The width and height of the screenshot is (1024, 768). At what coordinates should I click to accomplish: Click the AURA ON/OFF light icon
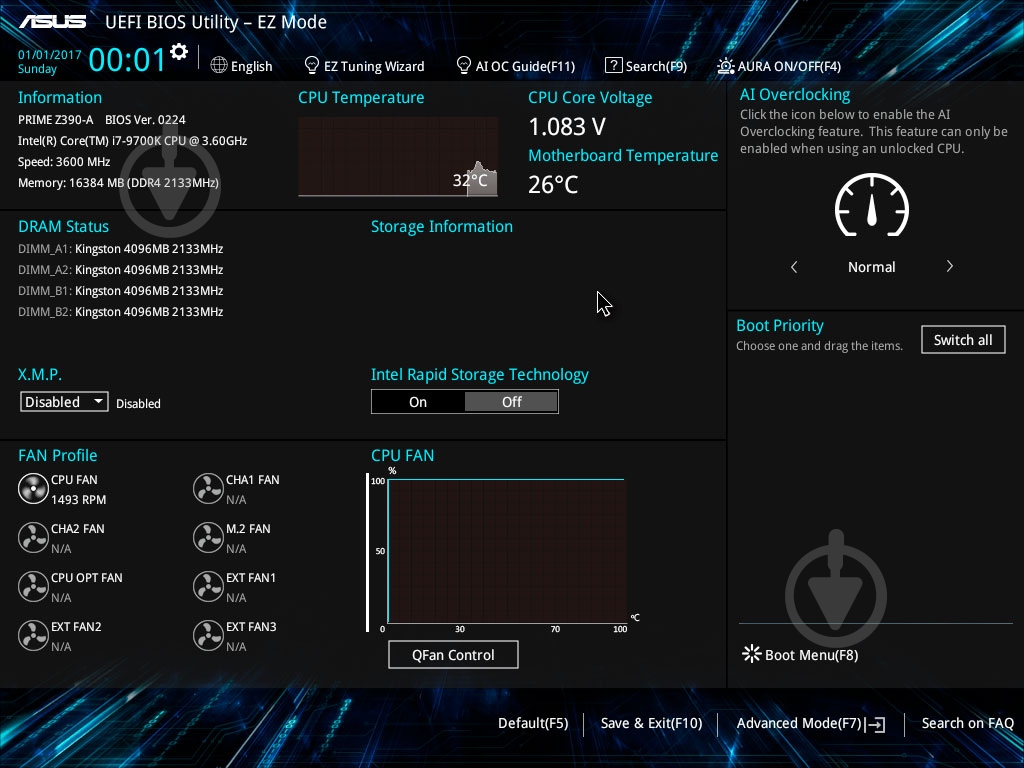point(726,66)
